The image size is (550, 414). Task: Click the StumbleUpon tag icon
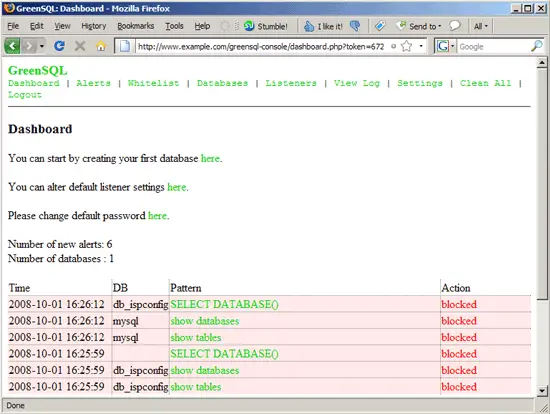pyautogui.click(x=380, y=26)
